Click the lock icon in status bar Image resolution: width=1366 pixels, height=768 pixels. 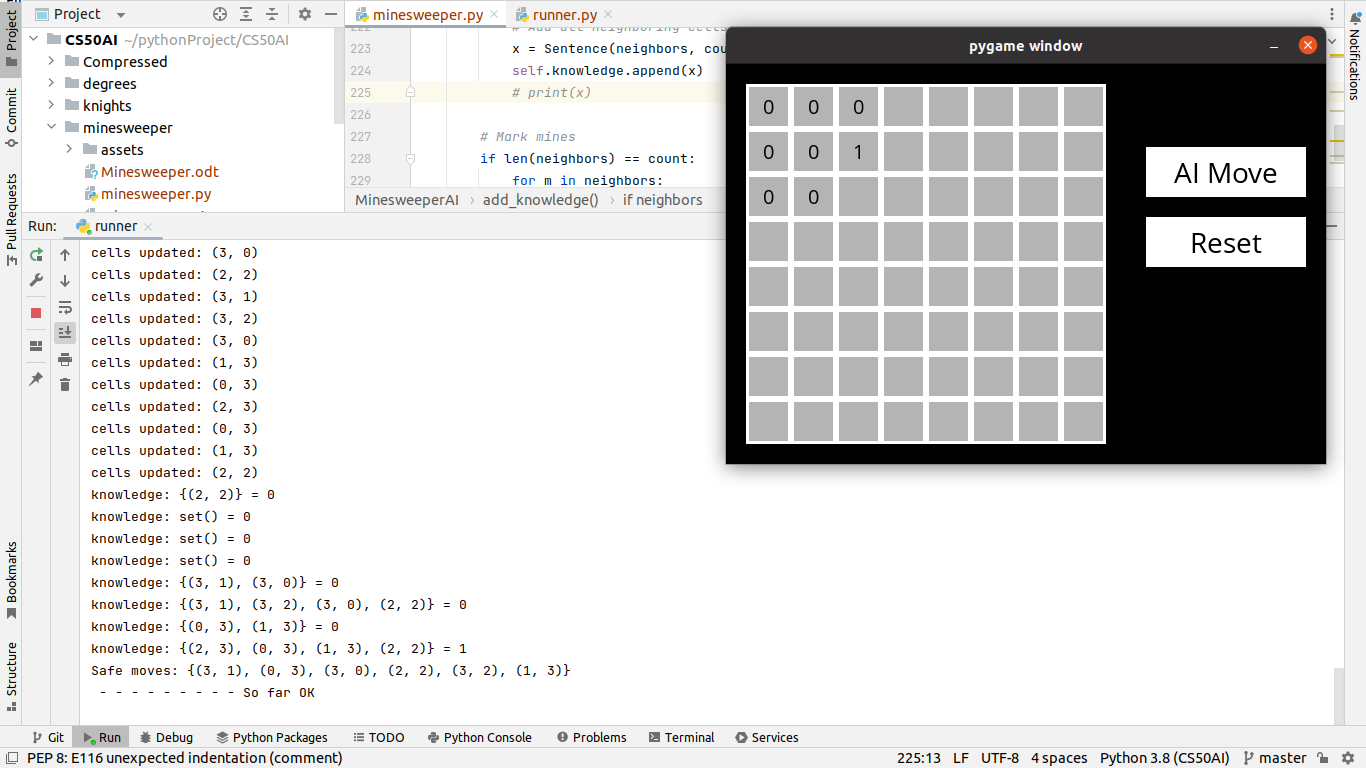click(1322, 758)
